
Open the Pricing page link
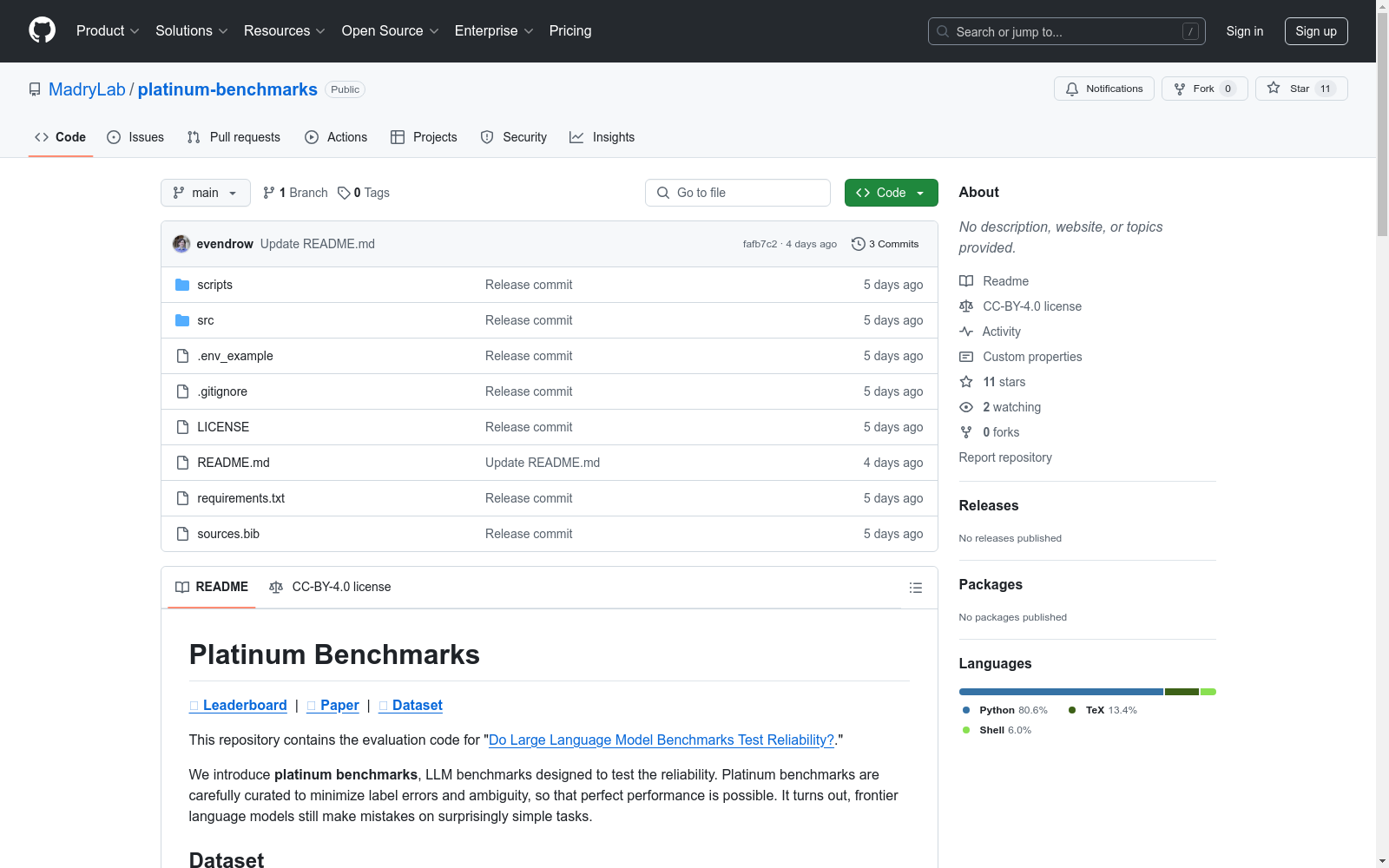[570, 31]
